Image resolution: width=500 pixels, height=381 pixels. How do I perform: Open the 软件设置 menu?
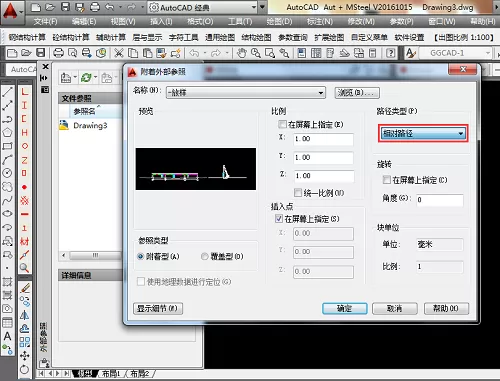click(x=409, y=37)
